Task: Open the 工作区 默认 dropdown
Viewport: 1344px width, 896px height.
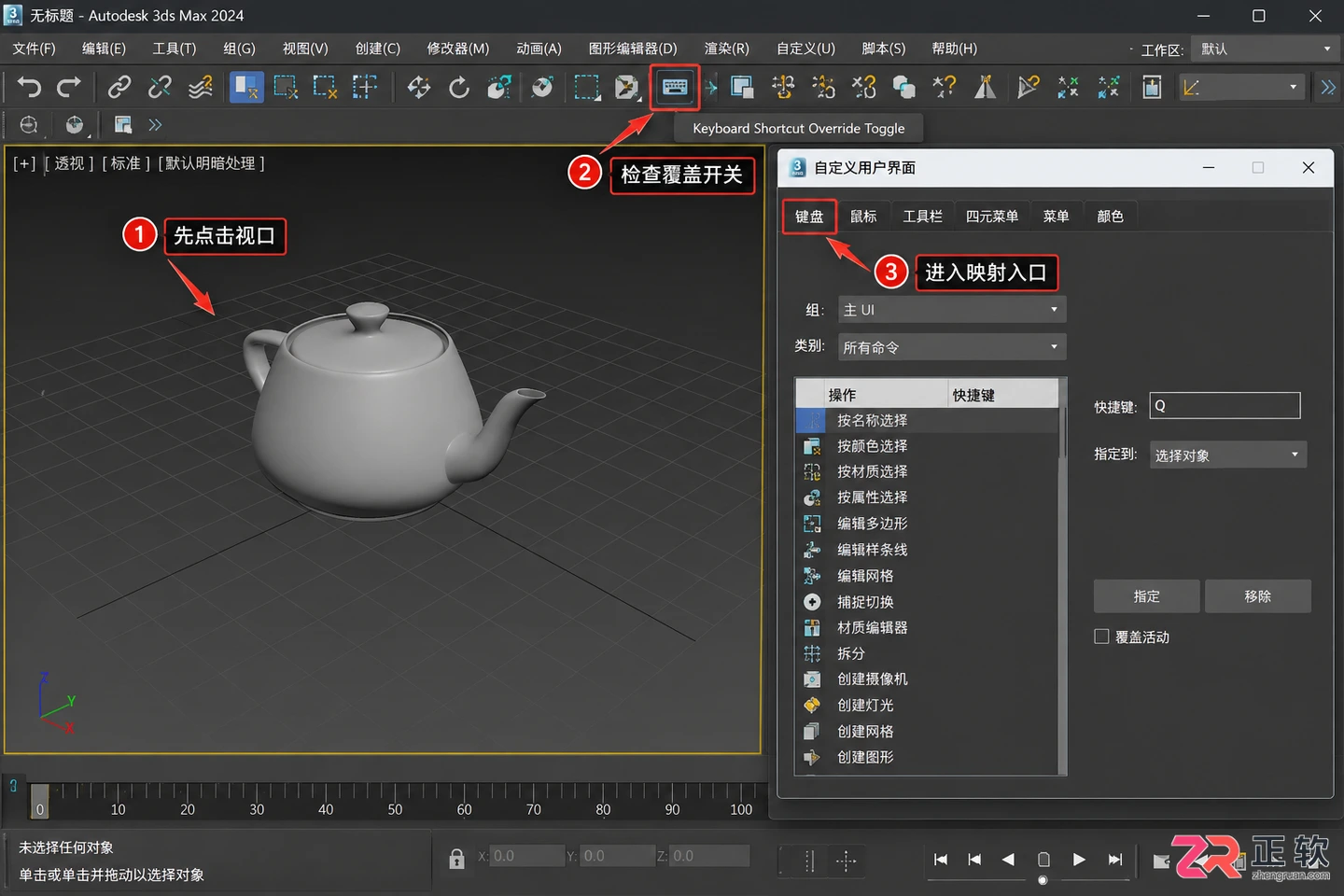Action: (x=1266, y=49)
